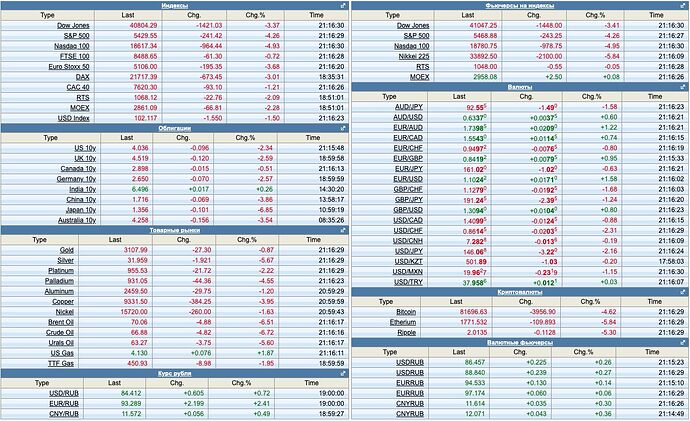Open RTS index link with last 1068.12
This screenshot has width=690, height=421.
click(83, 97)
